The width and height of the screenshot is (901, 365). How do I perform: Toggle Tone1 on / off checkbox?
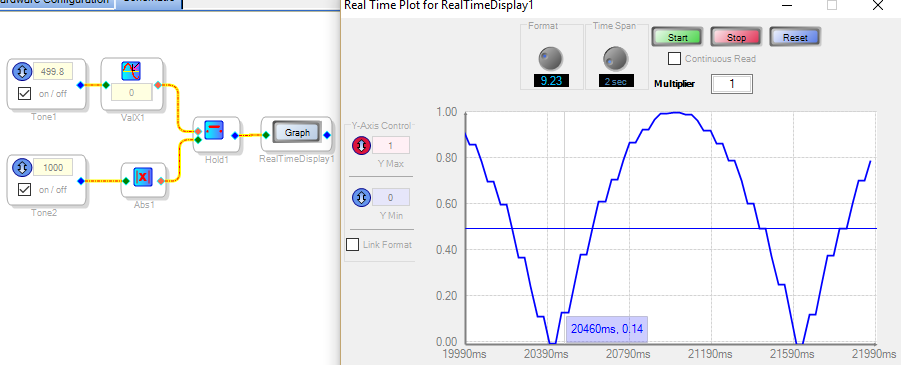click(x=24, y=94)
